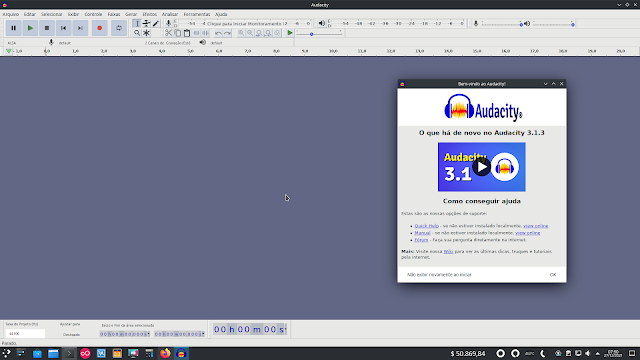The image size is (640, 360).
Task: Open the Faixas menu
Action: coord(114,14)
